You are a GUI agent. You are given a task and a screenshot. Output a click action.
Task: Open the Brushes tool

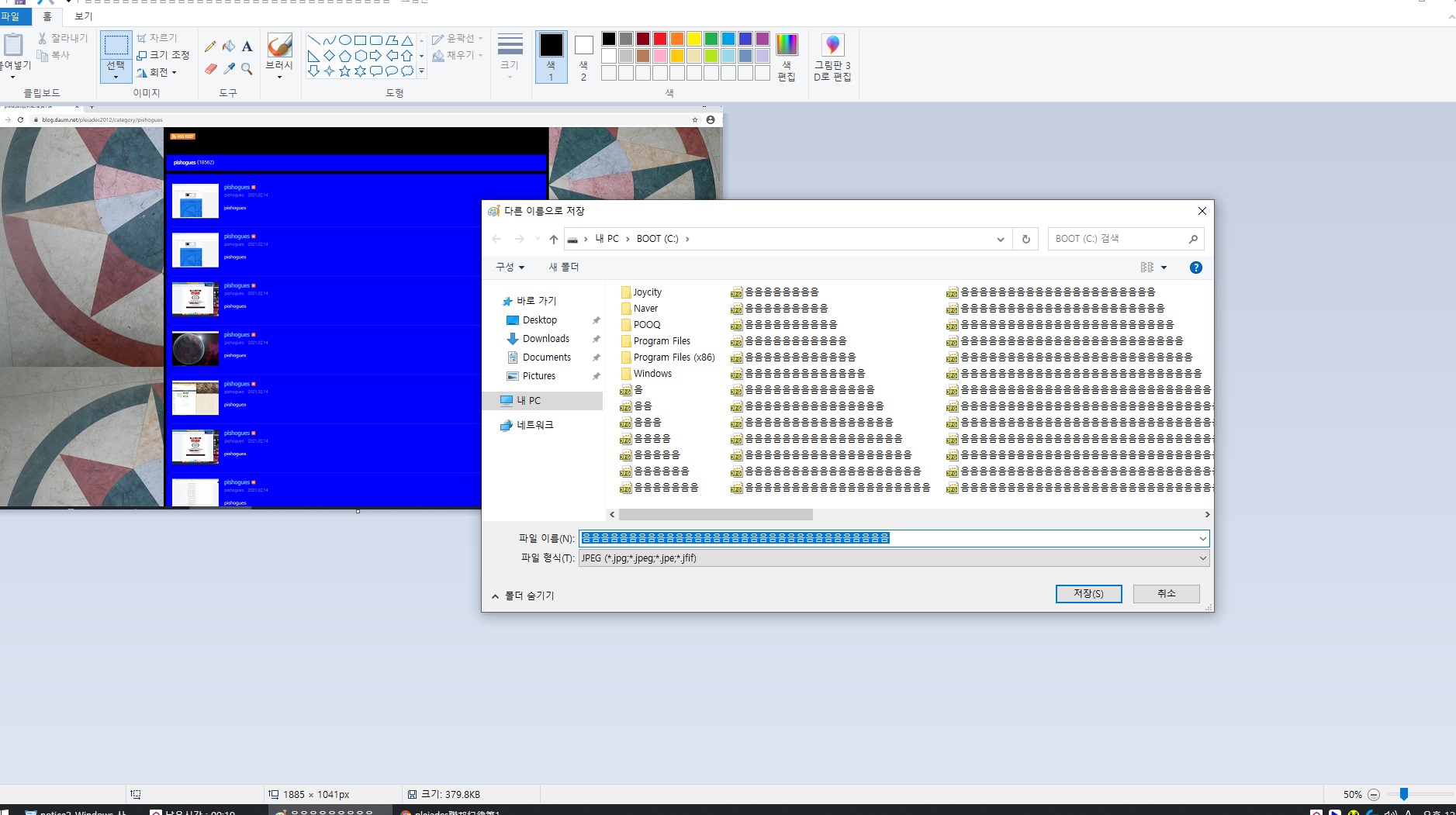click(279, 56)
